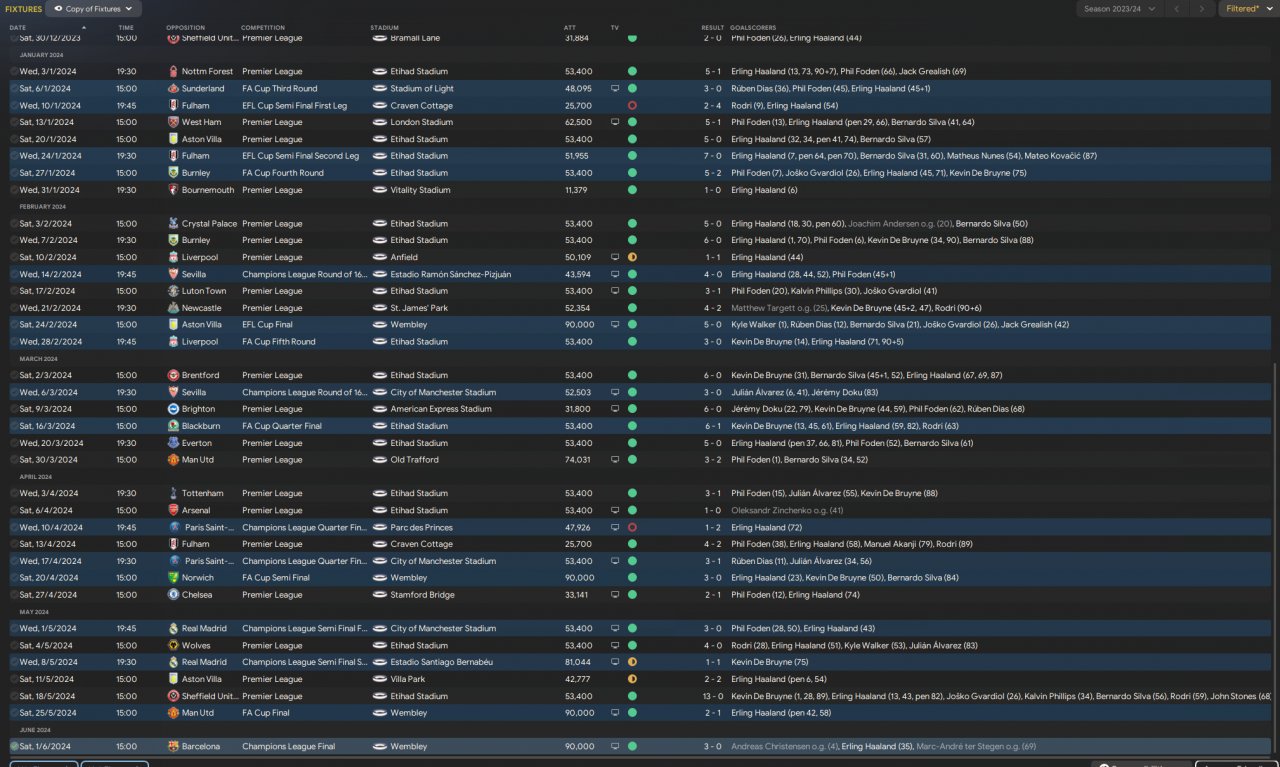Click the TV icon on the Sunderland fixture
Viewport: 1280px width, 767px height.
pos(615,89)
